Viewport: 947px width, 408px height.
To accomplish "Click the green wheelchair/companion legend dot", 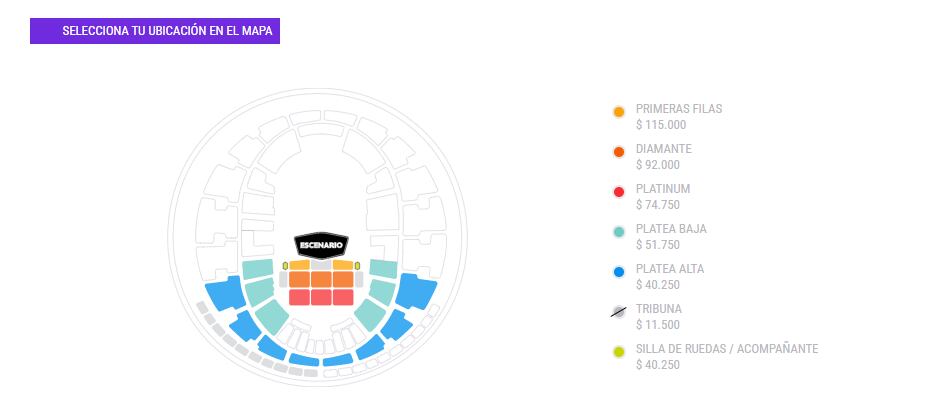I will coord(618,352).
